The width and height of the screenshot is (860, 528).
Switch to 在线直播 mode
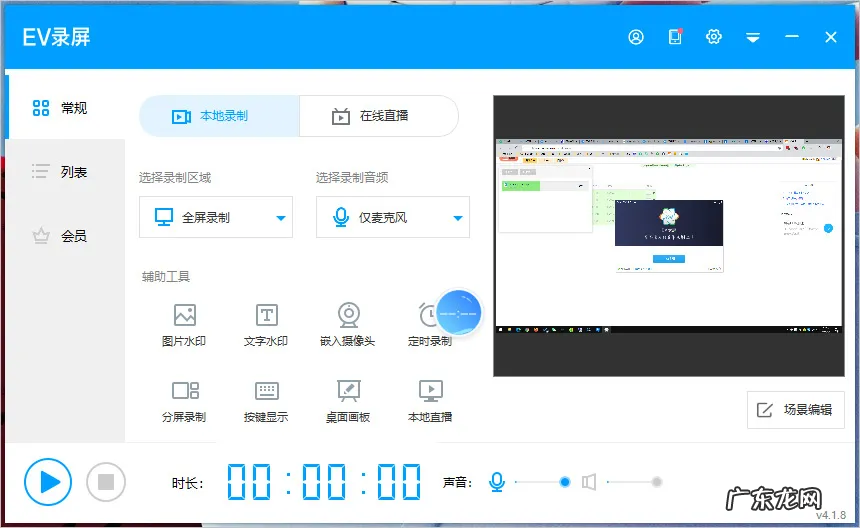tap(379, 116)
